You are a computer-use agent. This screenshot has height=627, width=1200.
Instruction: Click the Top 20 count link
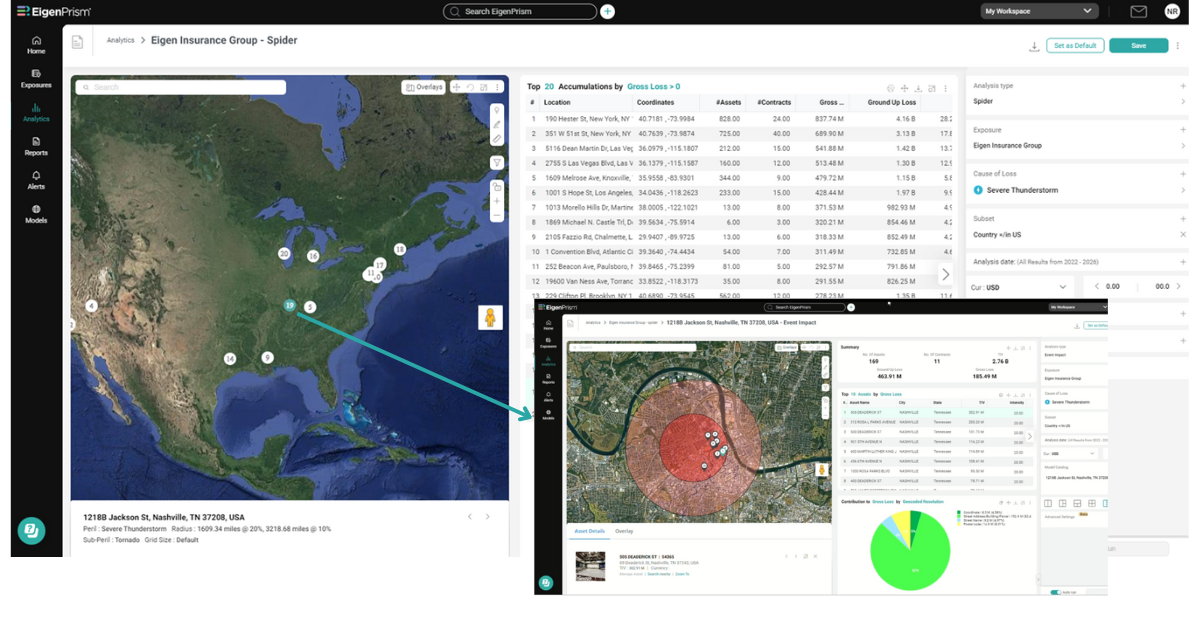(549, 87)
